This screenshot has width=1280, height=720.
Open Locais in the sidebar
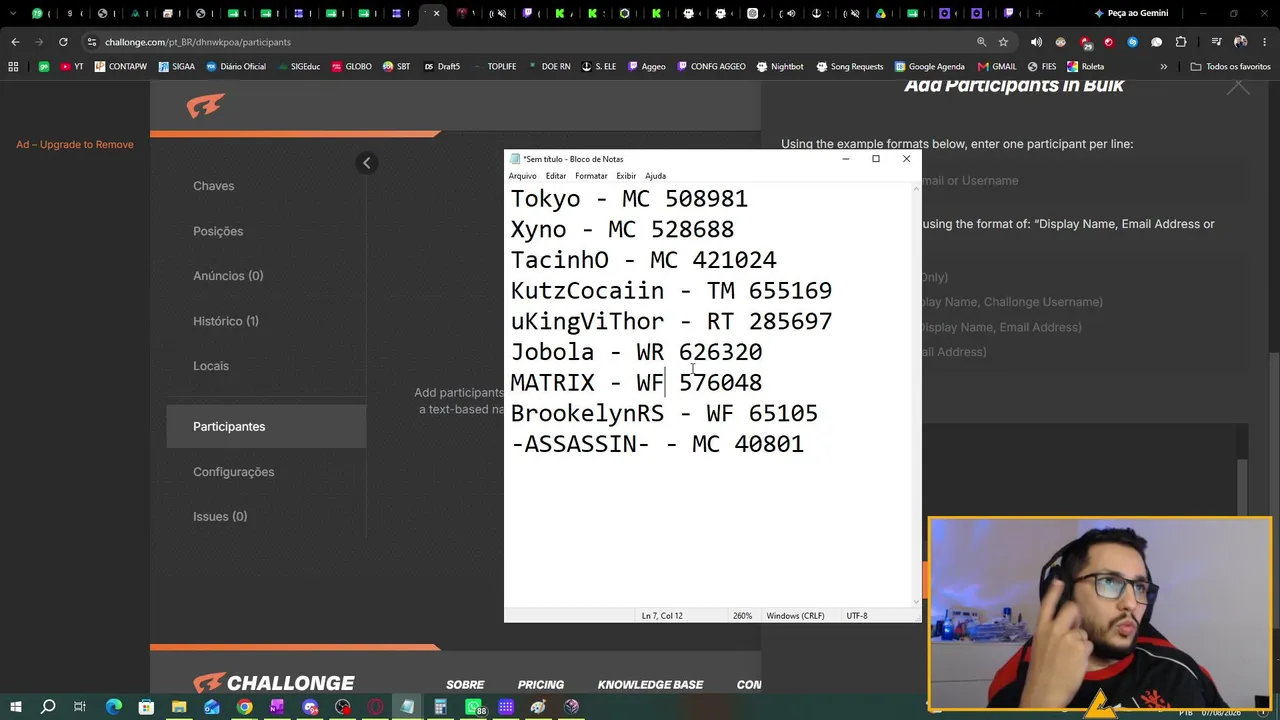[211, 366]
